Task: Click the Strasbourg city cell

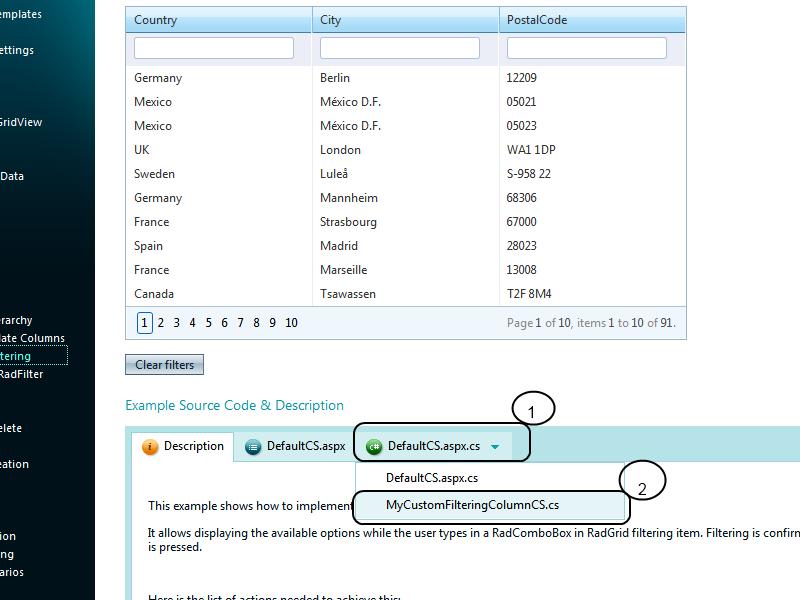Action: tap(348, 222)
